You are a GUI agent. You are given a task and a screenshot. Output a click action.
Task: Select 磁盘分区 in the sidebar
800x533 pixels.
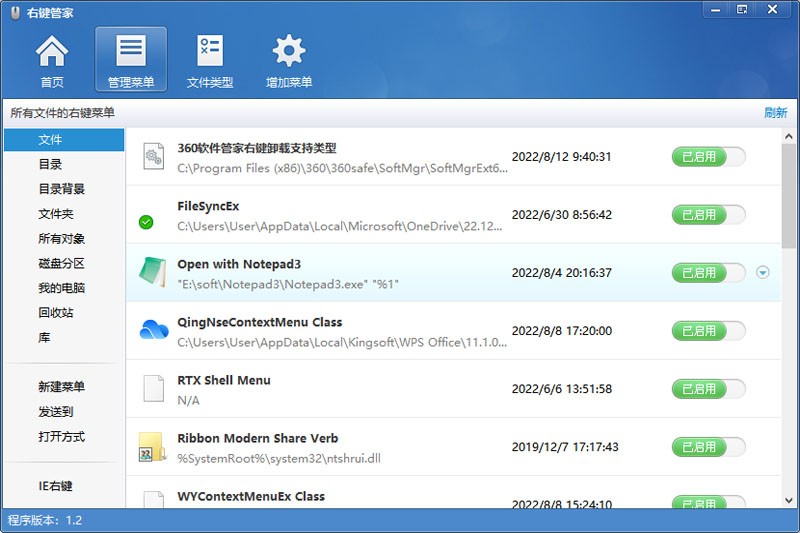click(x=64, y=263)
